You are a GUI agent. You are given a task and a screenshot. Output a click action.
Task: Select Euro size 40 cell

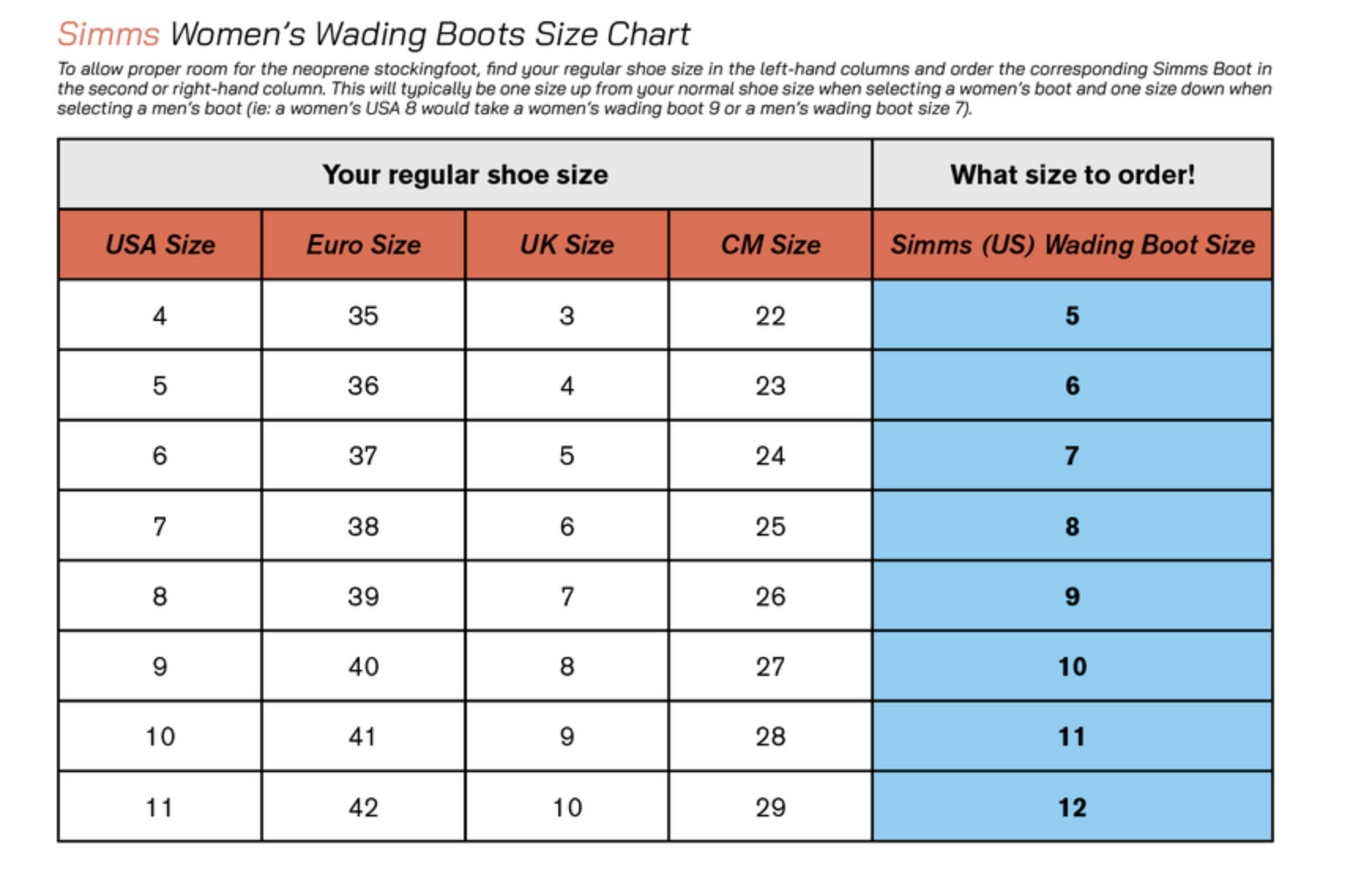coord(364,667)
